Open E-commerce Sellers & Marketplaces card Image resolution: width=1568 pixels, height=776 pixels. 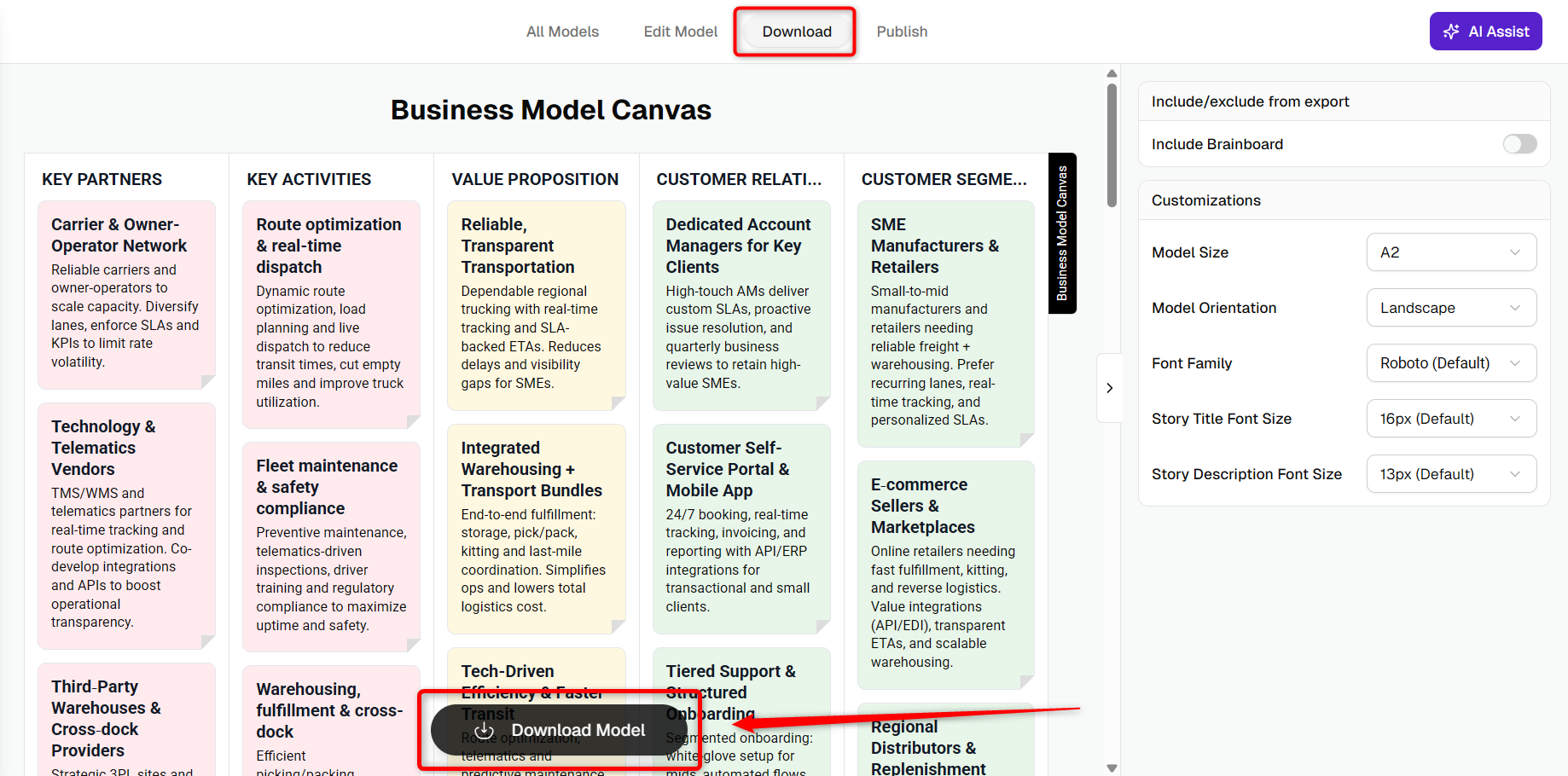tap(945, 575)
